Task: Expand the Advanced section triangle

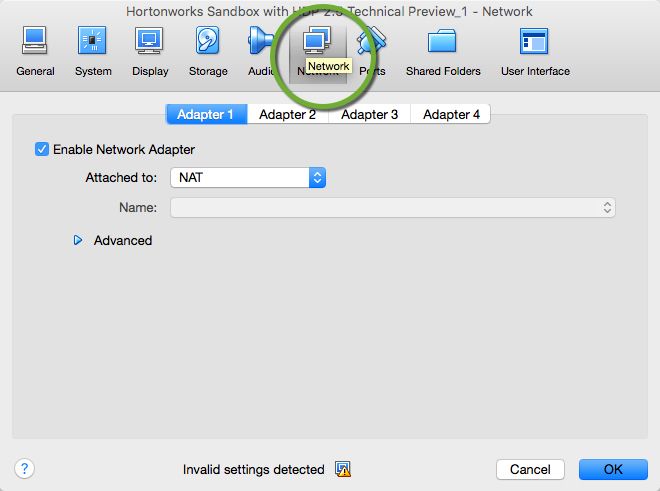Action: pyautogui.click(x=78, y=240)
